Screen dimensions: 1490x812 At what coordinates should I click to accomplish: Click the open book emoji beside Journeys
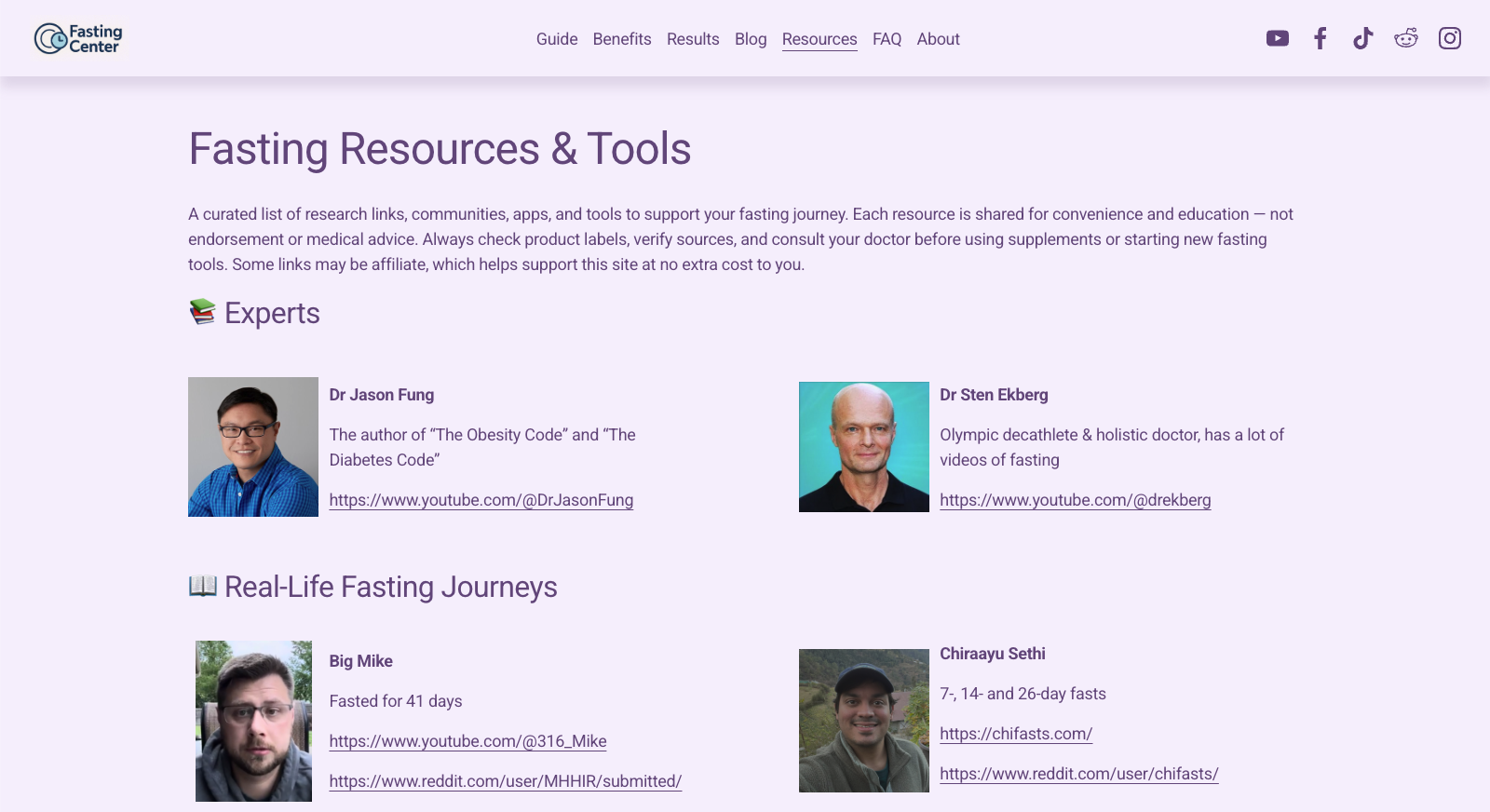pyautogui.click(x=202, y=586)
